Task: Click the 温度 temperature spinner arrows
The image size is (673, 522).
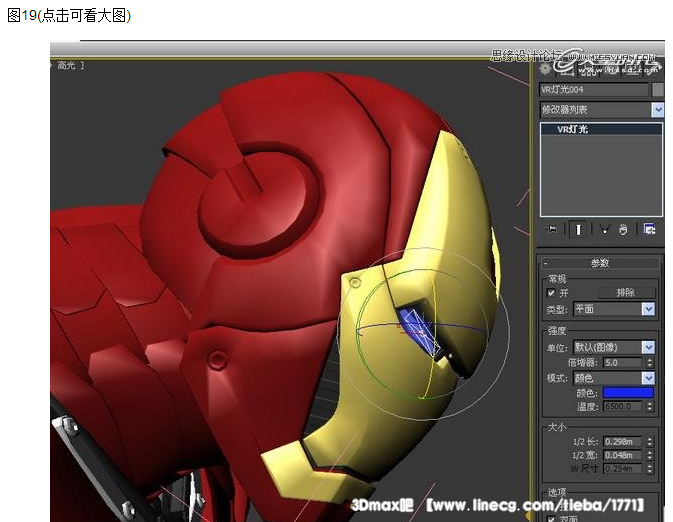Action: click(x=649, y=406)
